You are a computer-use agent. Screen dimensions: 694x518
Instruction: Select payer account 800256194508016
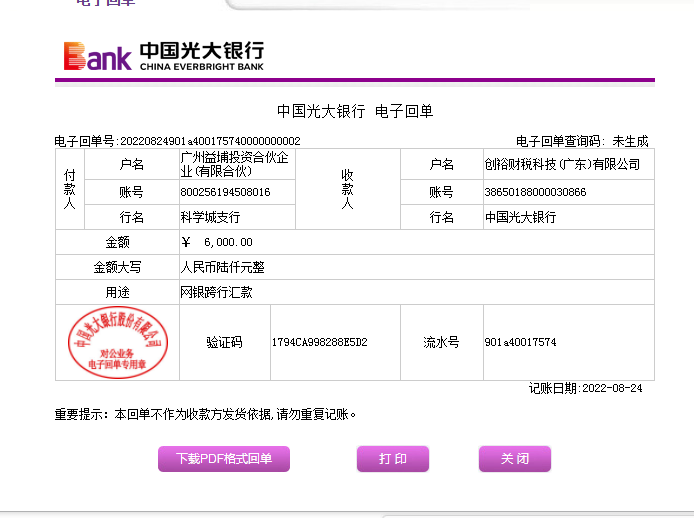pyautogui.click(x=225, y=192)
